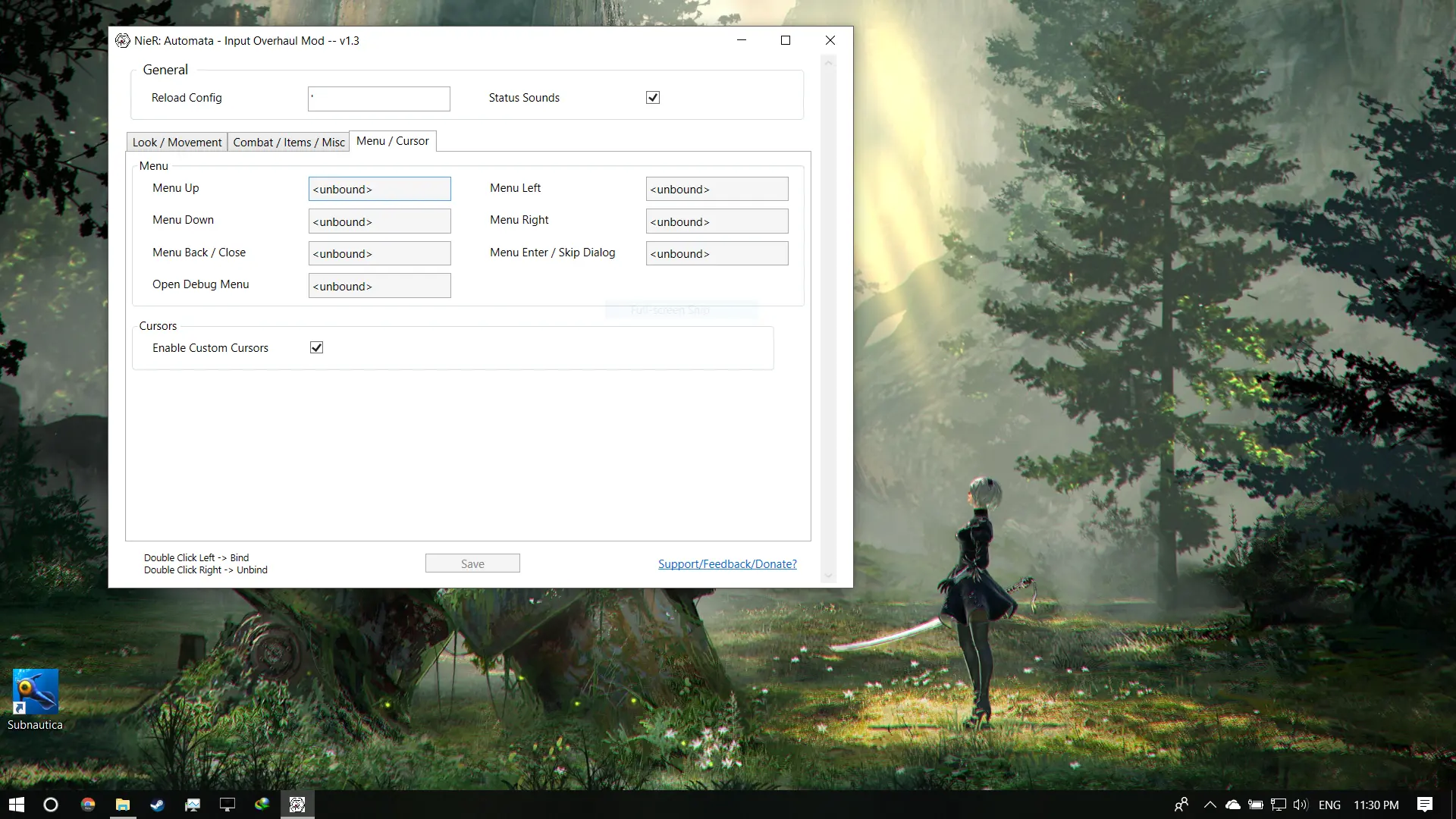Maximize the Input Overhaul Mod window
Screen dimensions: 1456x819
click(x=786, y=40)
